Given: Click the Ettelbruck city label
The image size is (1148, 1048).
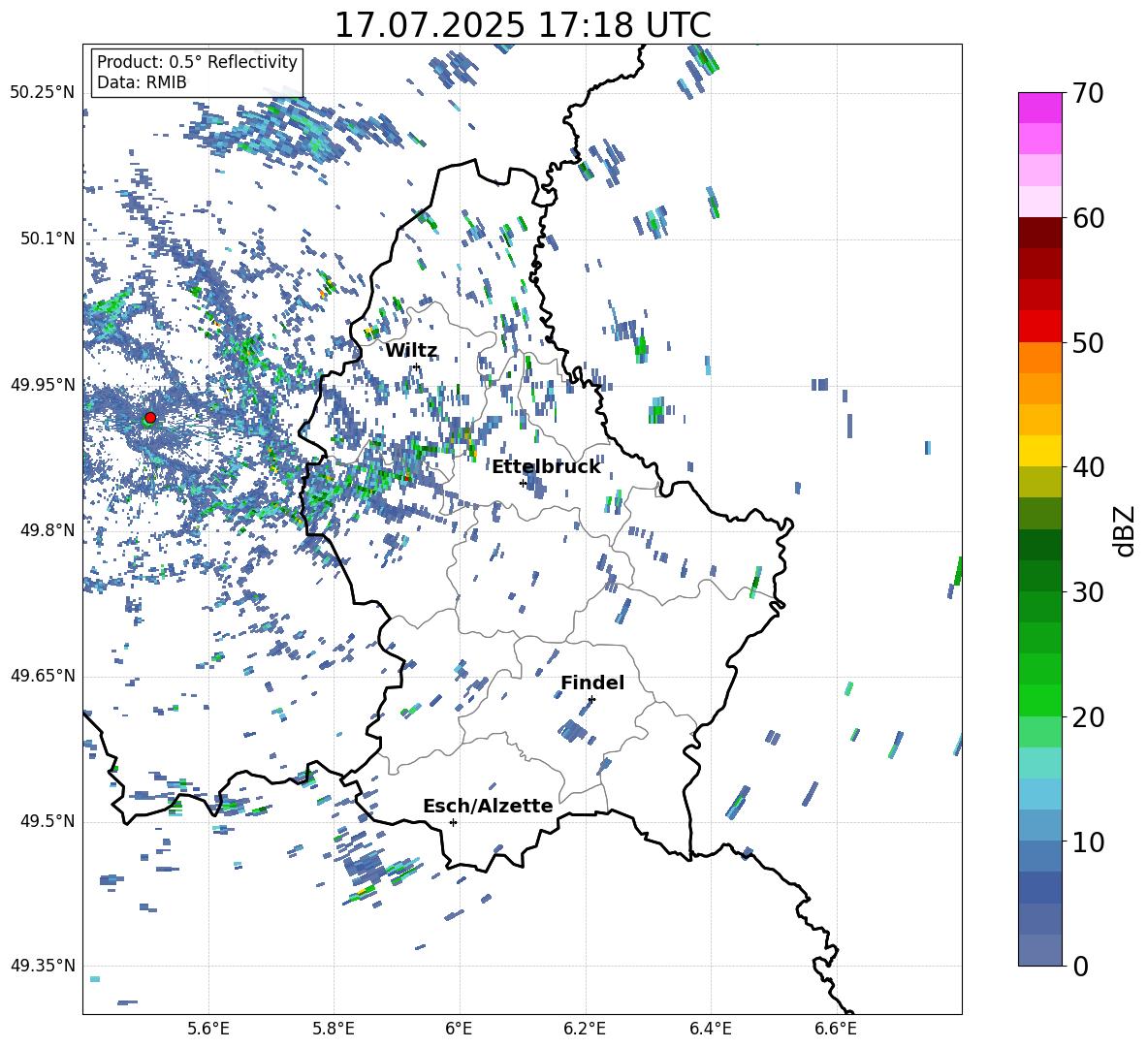Looking at the screenshot, I should coord(546,467).
